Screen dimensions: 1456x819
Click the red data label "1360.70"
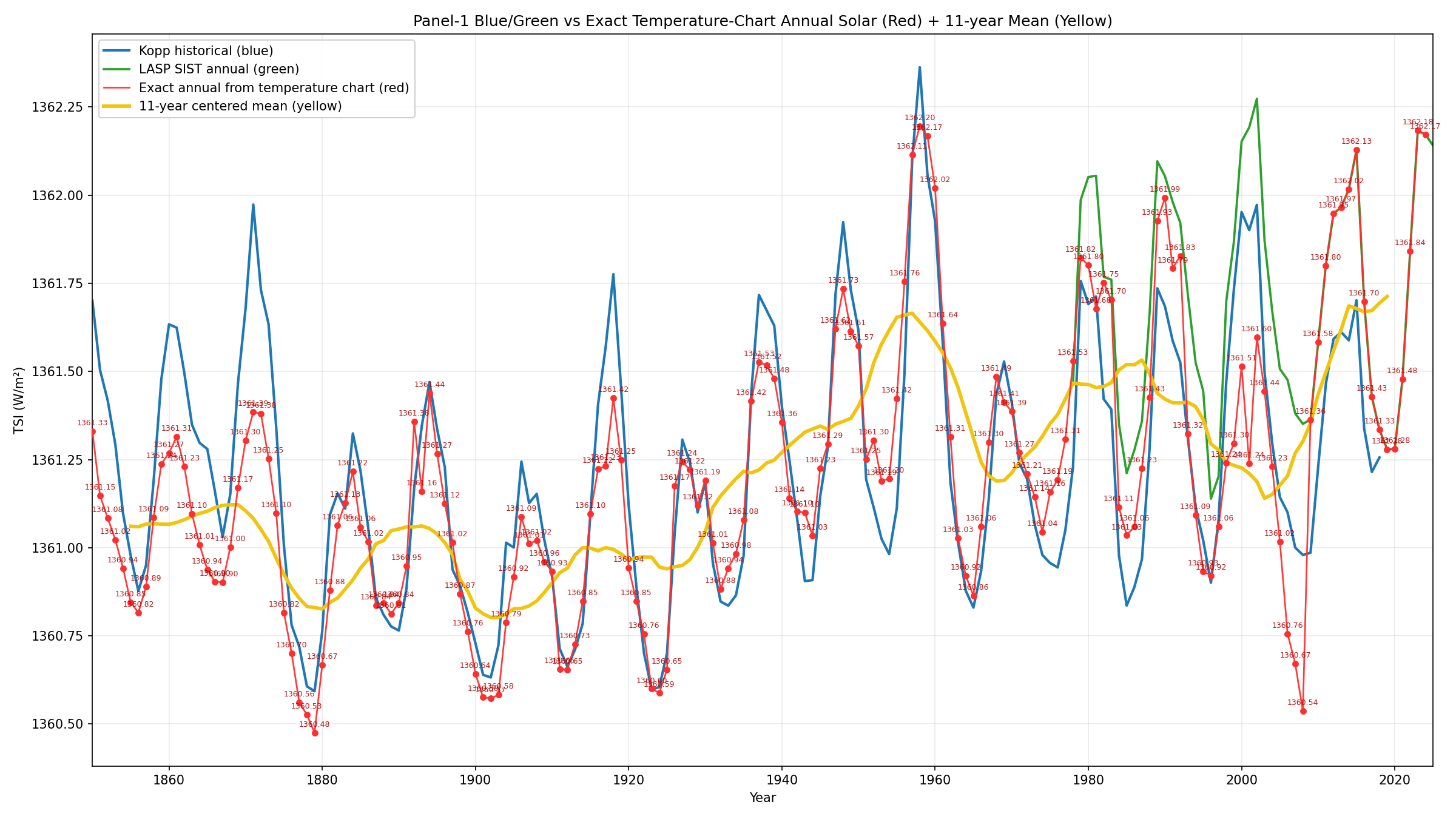pos(291,645)
